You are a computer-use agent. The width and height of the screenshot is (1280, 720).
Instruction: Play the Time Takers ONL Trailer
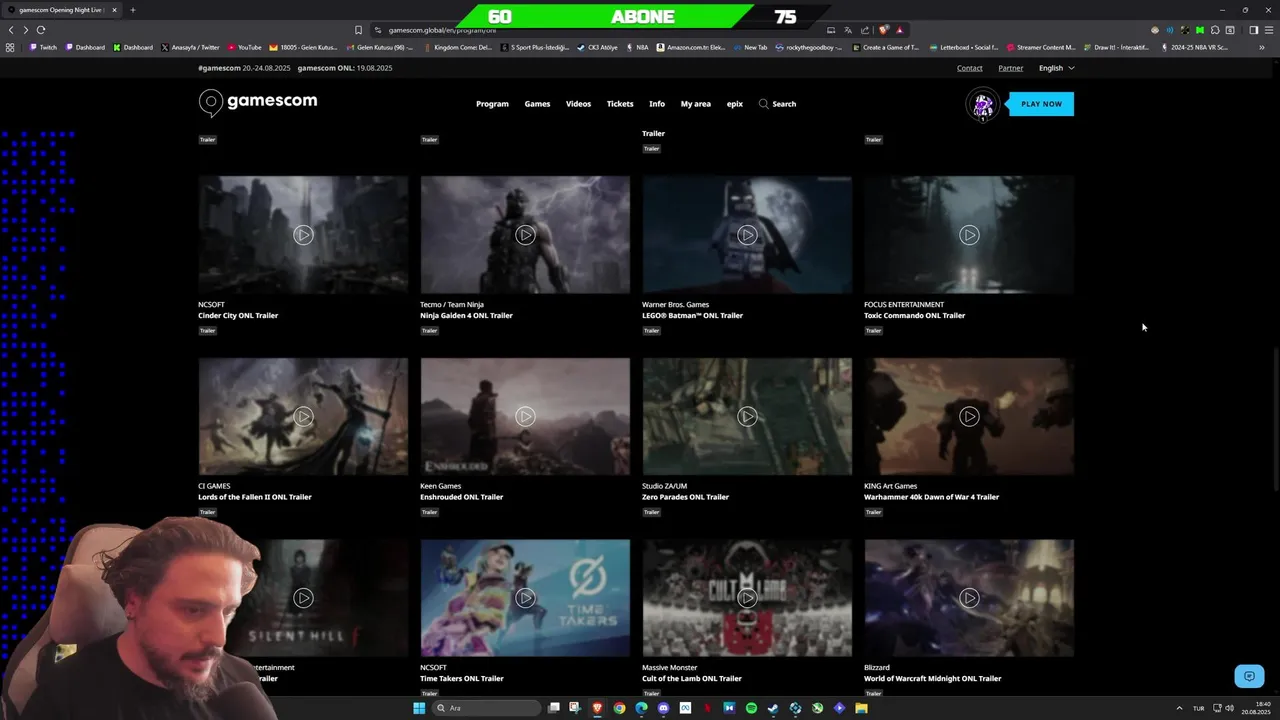point(525,598)
